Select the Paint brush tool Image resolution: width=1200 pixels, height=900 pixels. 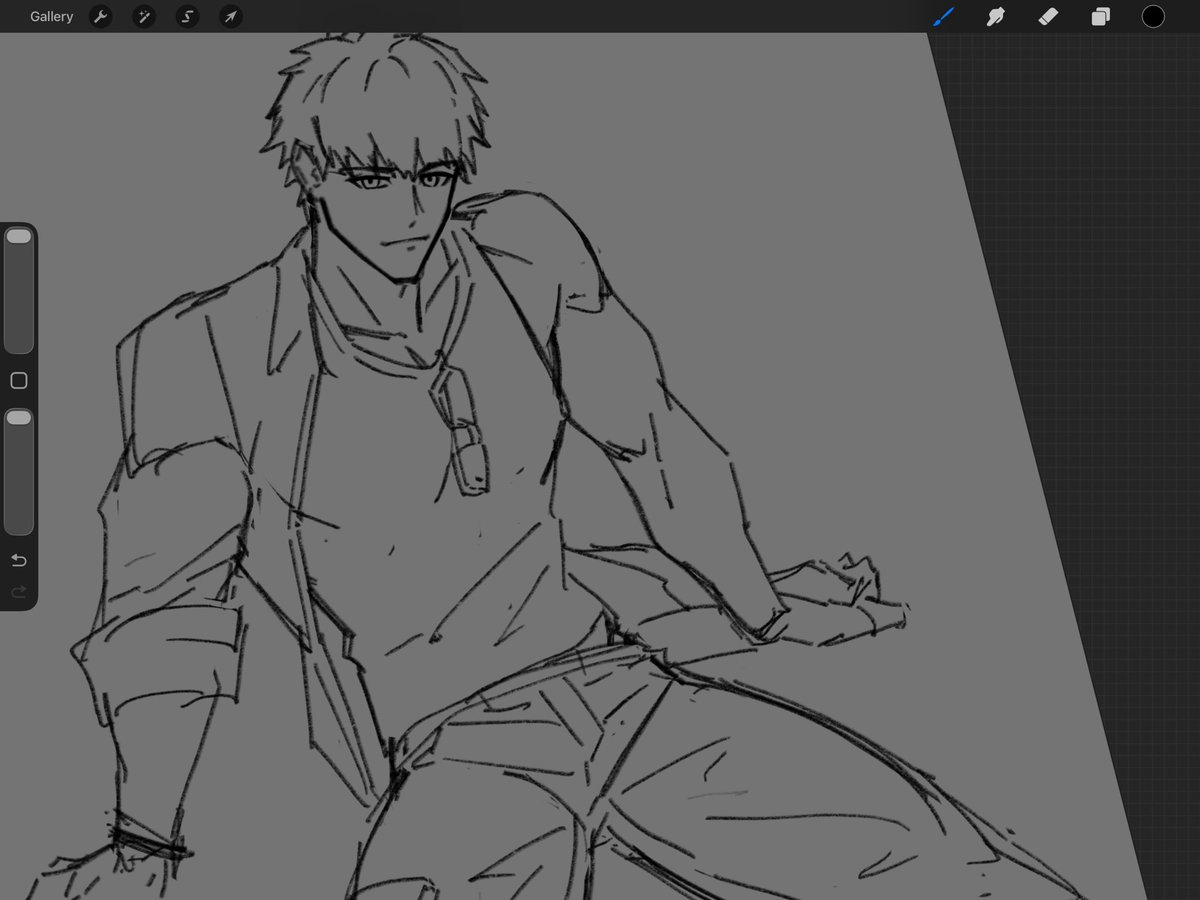point(944,16)
